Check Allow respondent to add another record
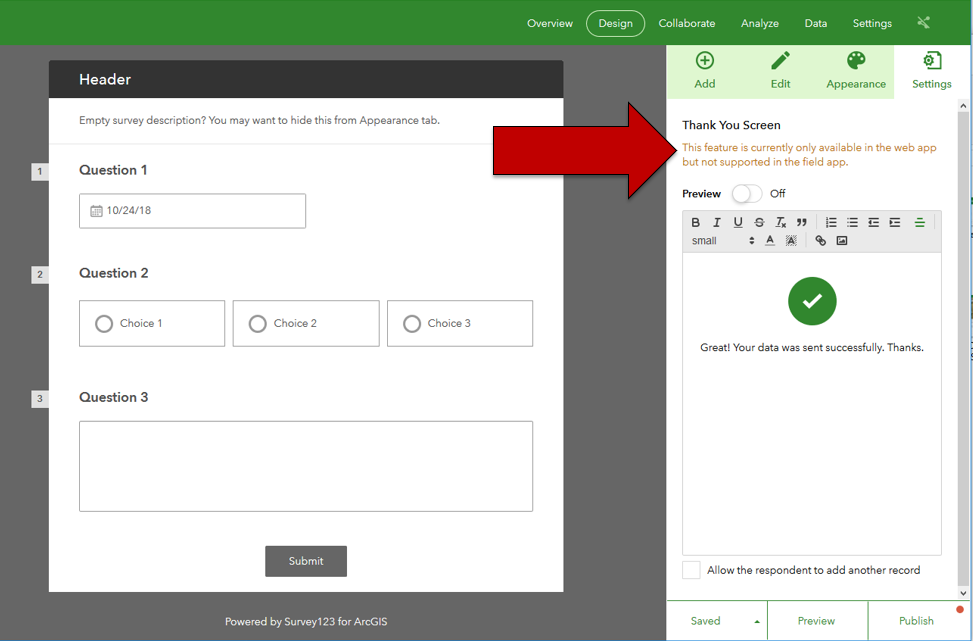The height and width of the screenshot is (641, 973). tap(691, 570)
